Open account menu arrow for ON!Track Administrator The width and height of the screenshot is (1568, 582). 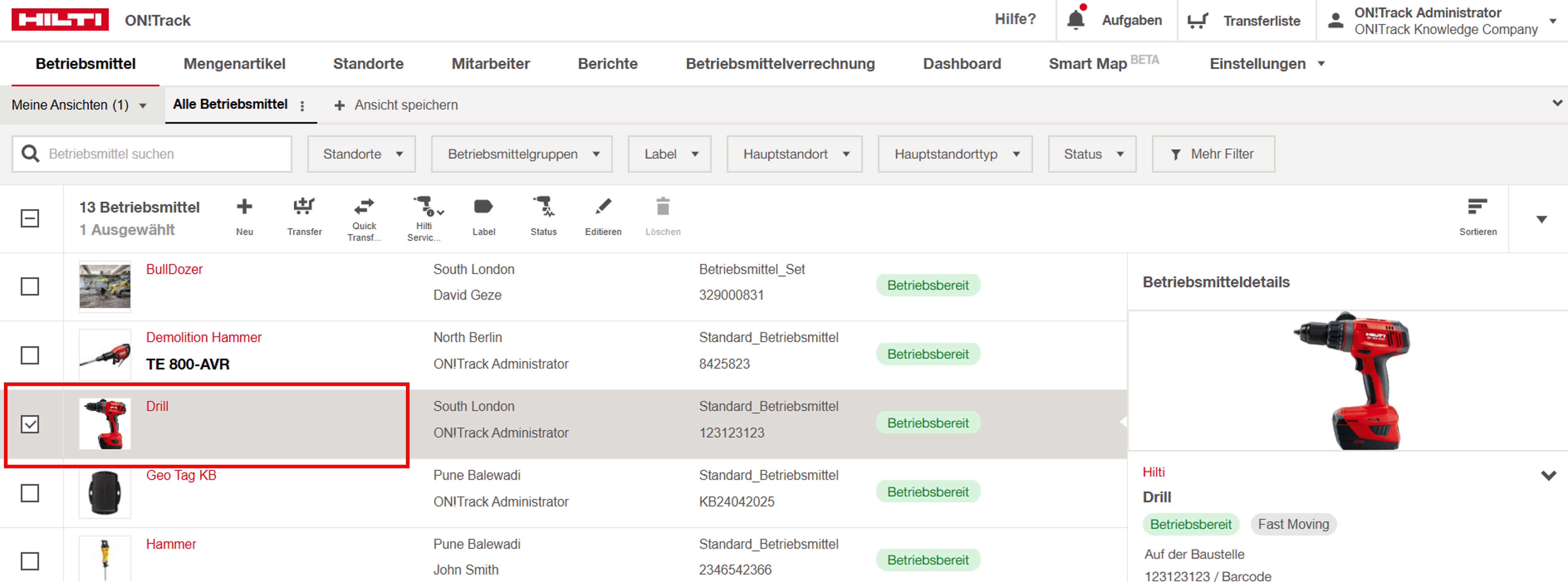click(x=1553, y=21)
